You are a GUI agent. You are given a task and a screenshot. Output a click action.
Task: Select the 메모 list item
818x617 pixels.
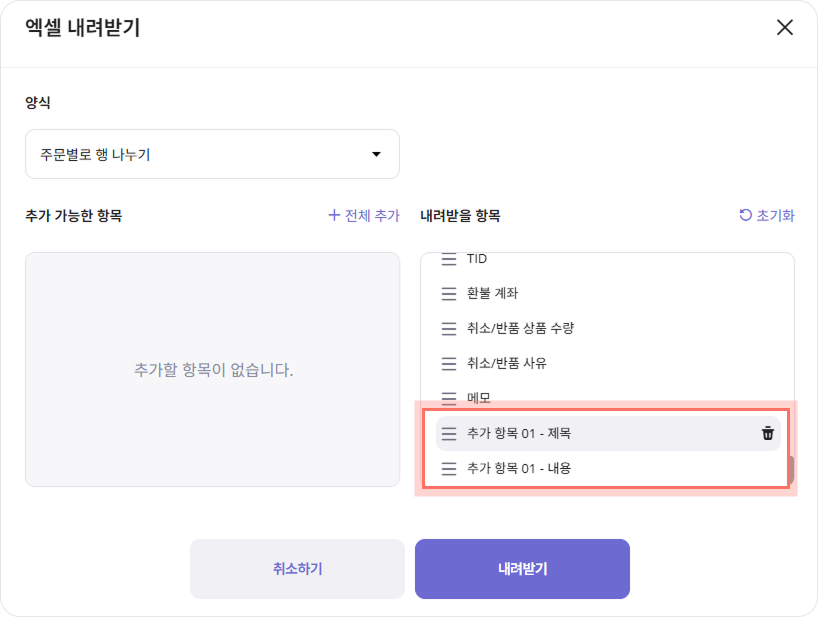(x=478, y=398)
